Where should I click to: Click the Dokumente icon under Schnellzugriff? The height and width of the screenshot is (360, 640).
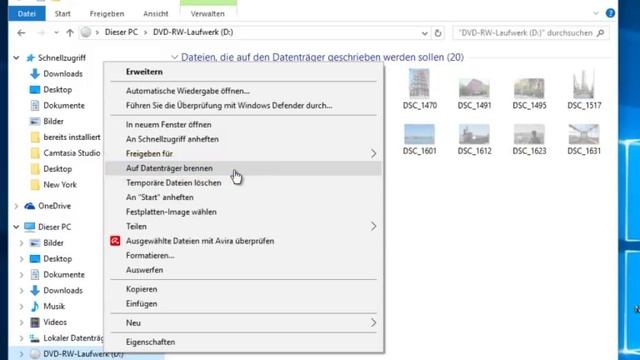(35, 105)
